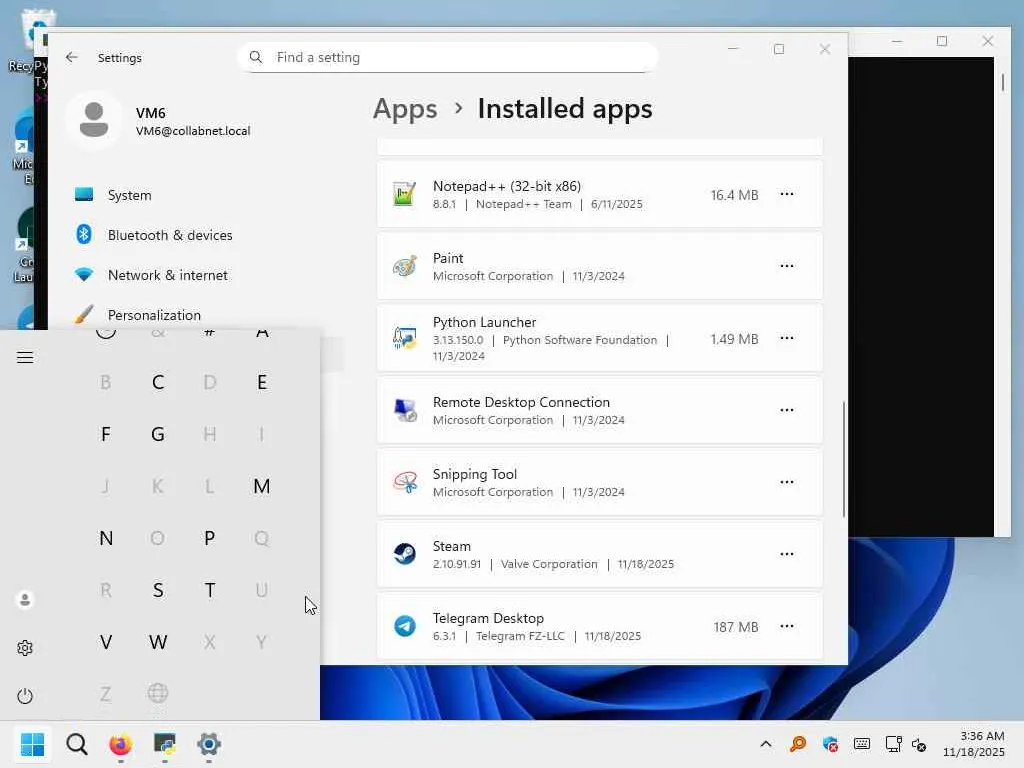Click the System monitor icon in sidebar

tap(84, 195)
